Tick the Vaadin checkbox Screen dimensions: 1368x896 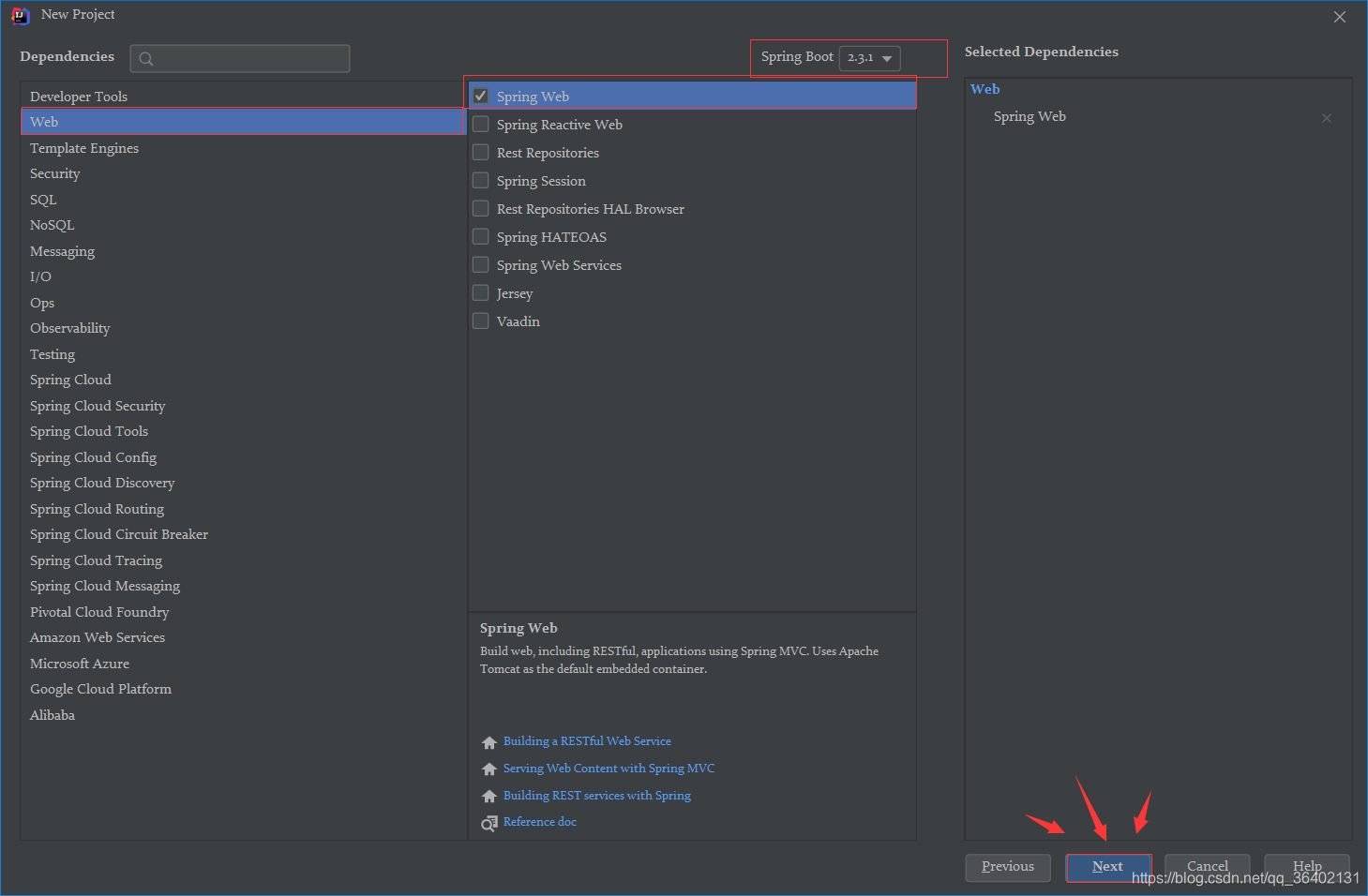(x=481, y=321)
